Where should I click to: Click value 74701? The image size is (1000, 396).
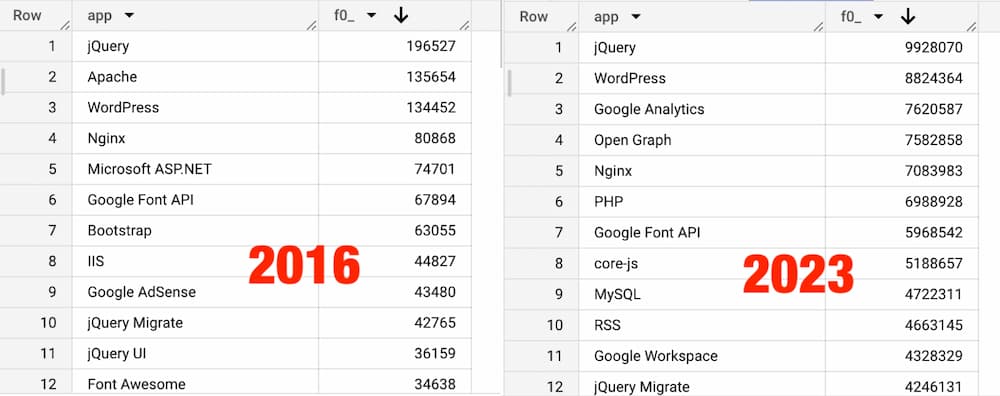pos(435,169)
